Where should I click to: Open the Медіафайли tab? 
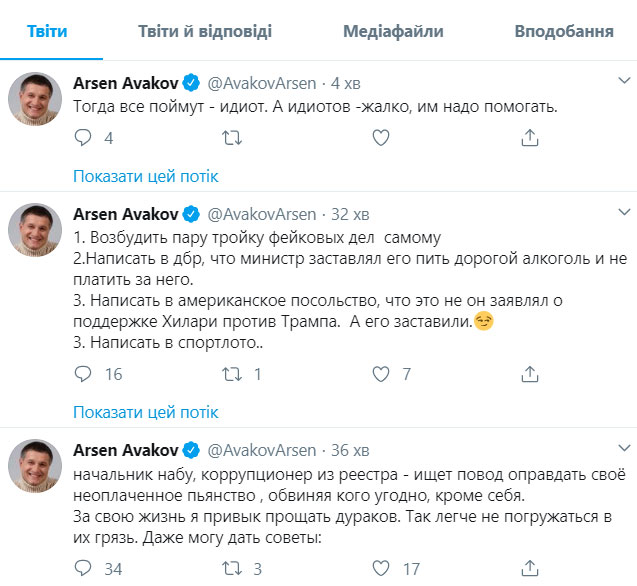point(393,31)
